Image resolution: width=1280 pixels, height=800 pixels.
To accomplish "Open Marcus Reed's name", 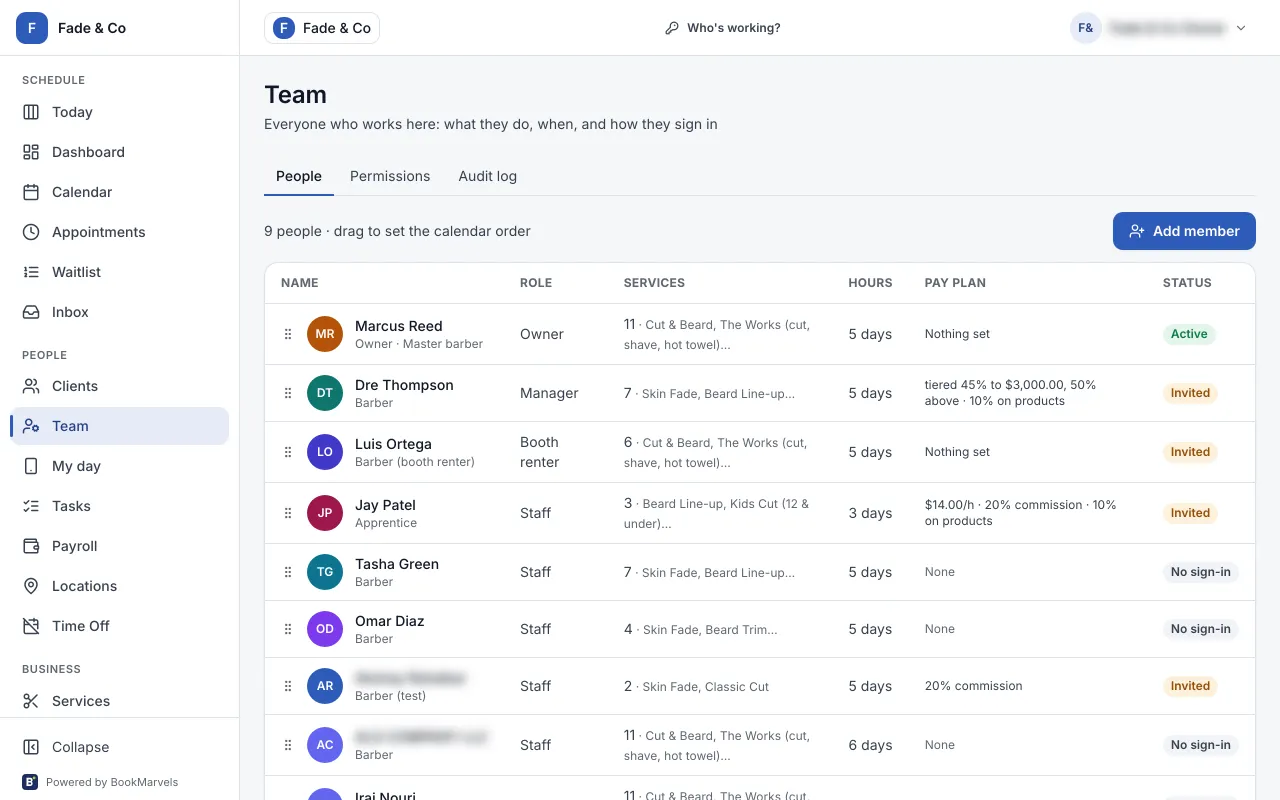I will [x=398, y=326].
